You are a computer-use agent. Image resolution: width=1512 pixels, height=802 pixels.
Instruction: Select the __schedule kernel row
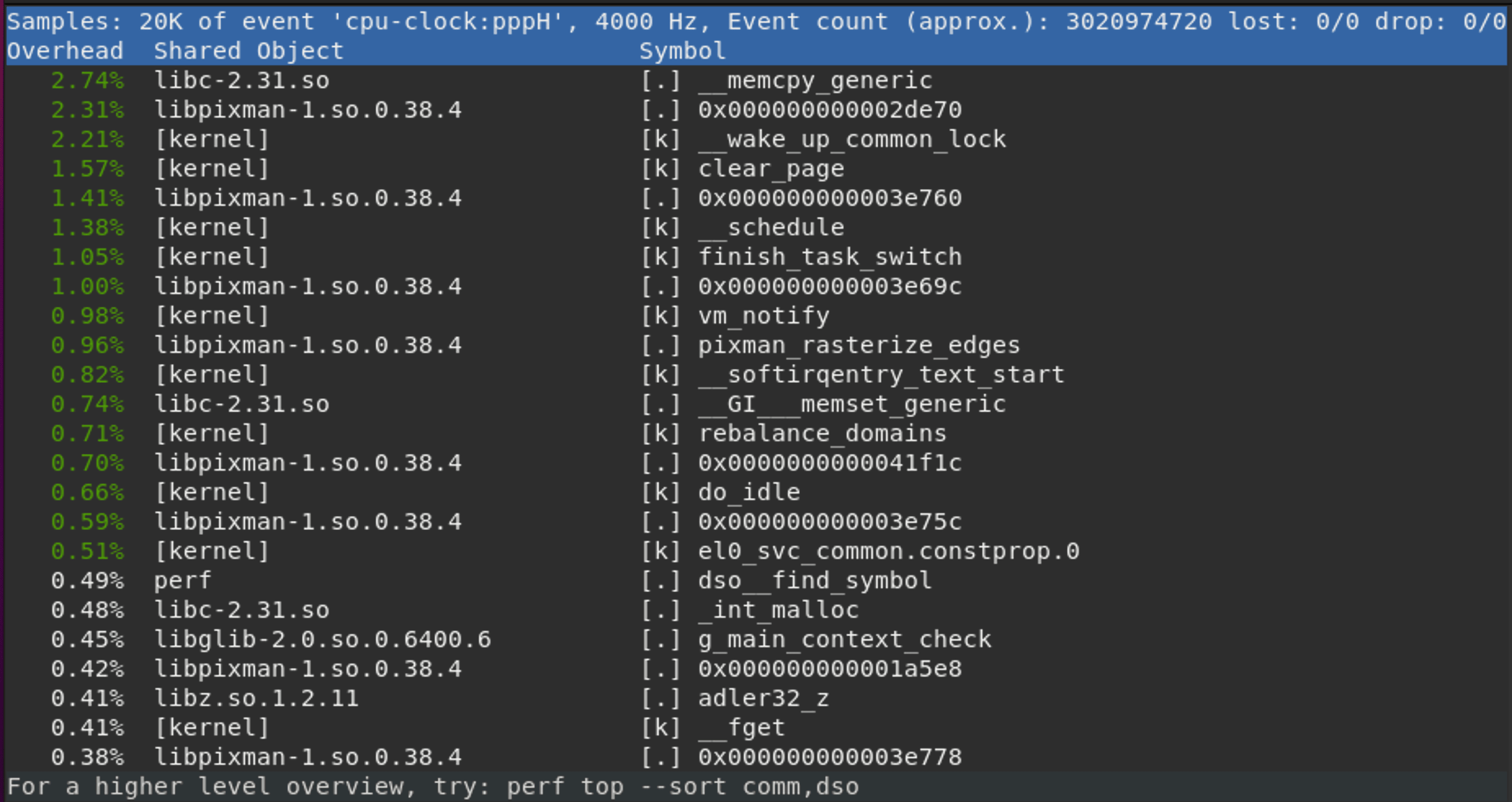click(756, 227)
